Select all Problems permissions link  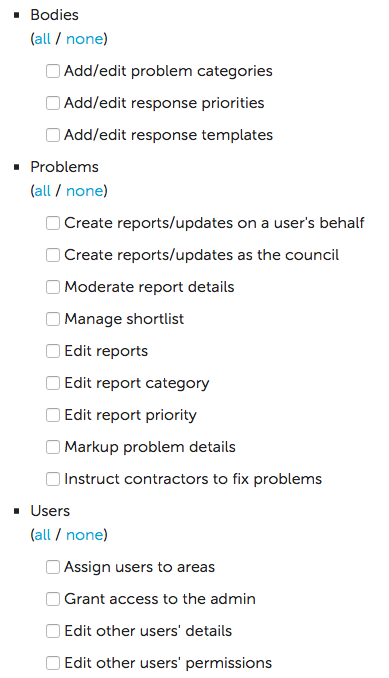point(42,191)
